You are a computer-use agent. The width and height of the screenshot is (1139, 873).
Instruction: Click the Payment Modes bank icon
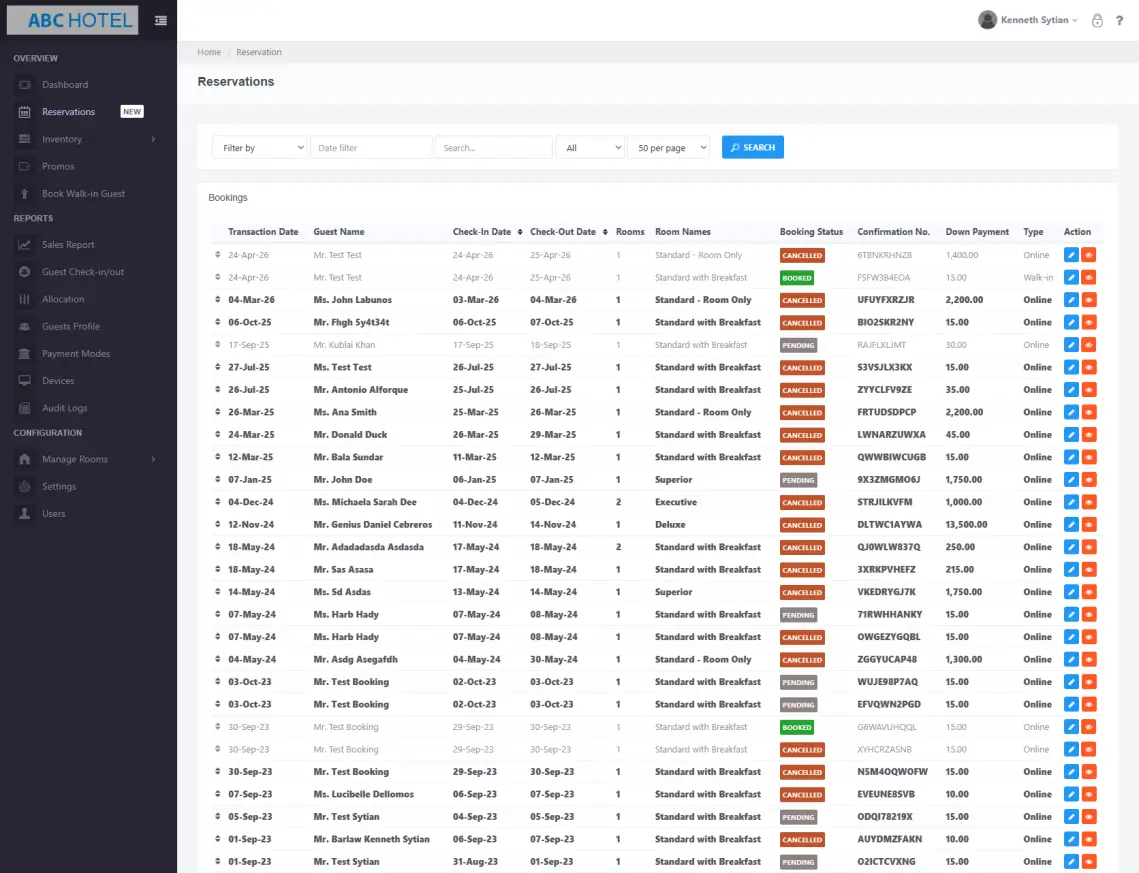(25, 354)
